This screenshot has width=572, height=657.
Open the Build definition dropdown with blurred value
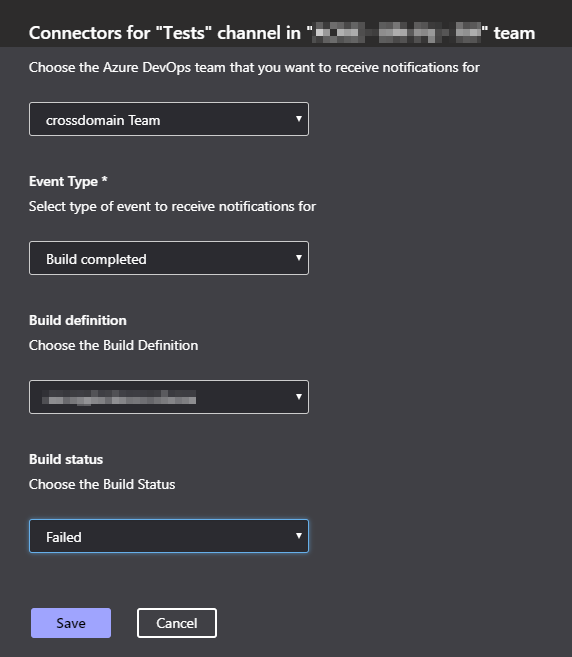point(169,397)
